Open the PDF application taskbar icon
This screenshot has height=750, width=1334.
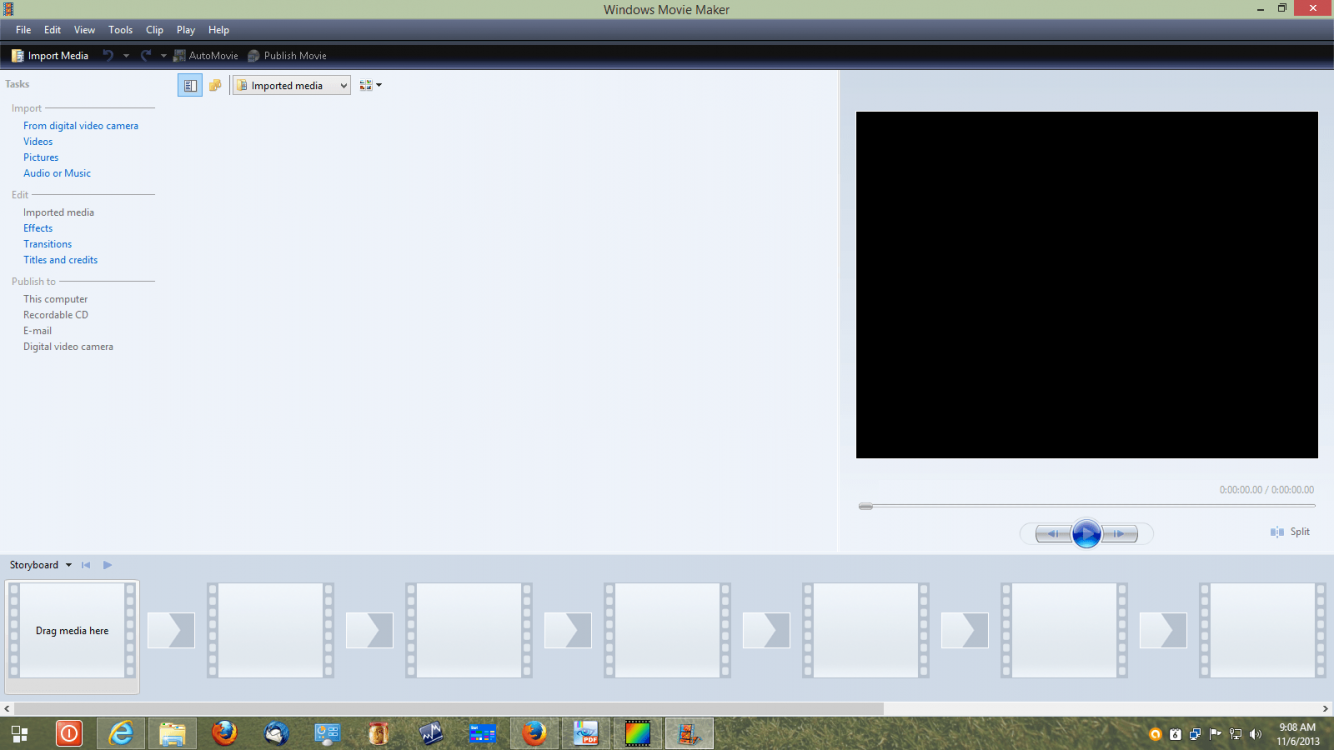(x=585, y=734)
